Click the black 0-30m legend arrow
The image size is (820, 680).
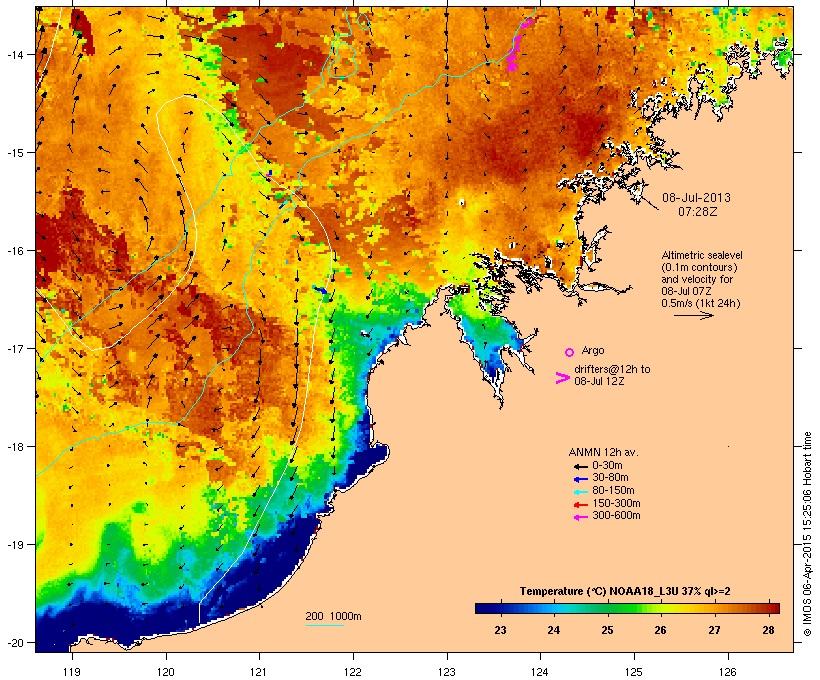point(580,466)
